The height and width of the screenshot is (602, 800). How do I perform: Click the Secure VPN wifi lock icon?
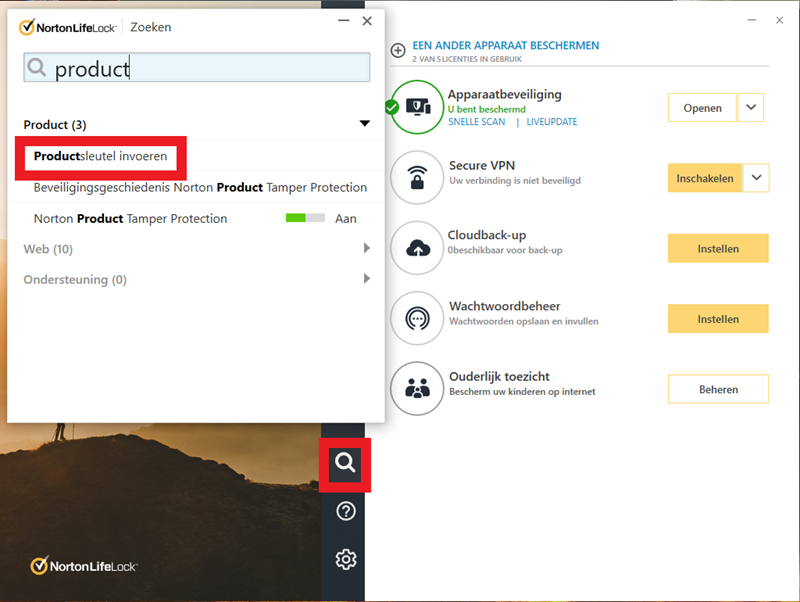(417, 178)
